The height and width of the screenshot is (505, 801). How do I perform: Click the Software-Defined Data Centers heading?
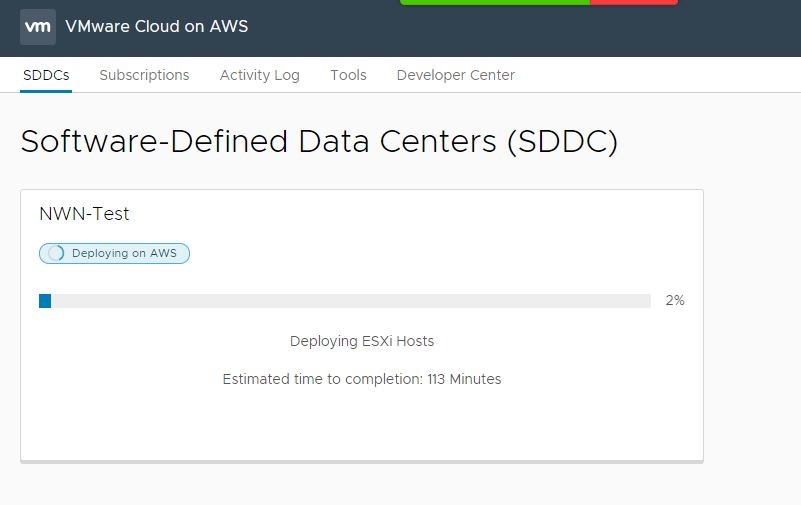[x=319, y=141]
